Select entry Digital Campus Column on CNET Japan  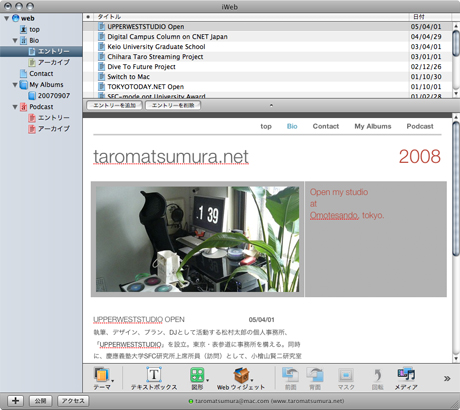[267, 37]
